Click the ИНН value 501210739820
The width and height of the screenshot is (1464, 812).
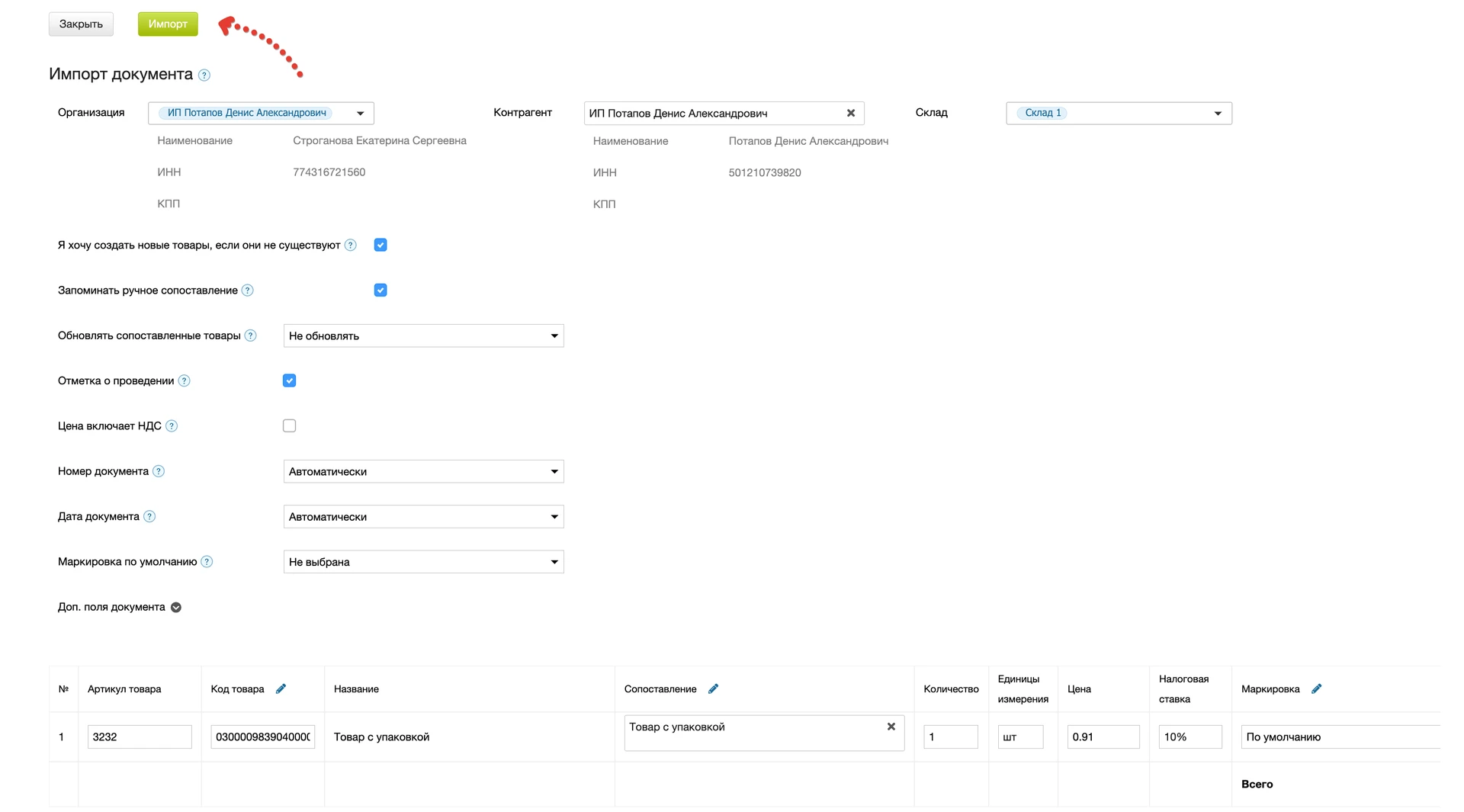point(765,173)
